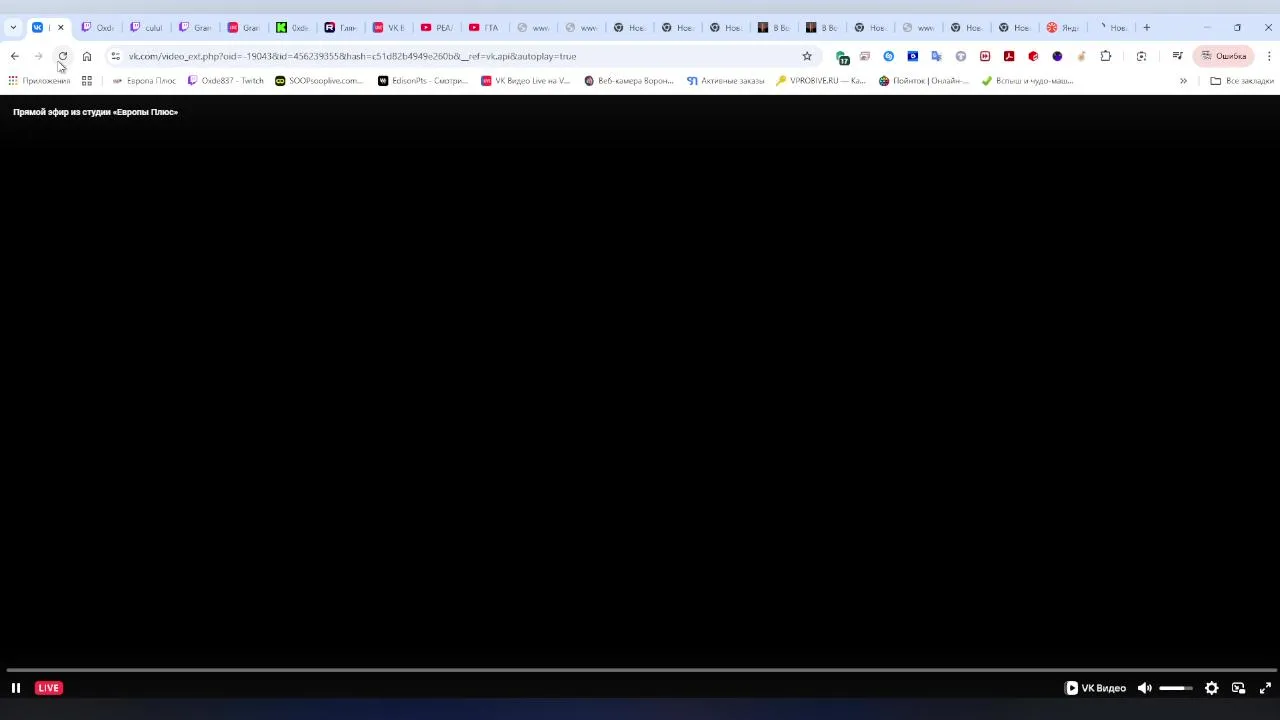Open the Веб-камера Ворон bookmark
Viewport: 1280px width, 720px height.
pyautogui.click(x=629, y=81)
